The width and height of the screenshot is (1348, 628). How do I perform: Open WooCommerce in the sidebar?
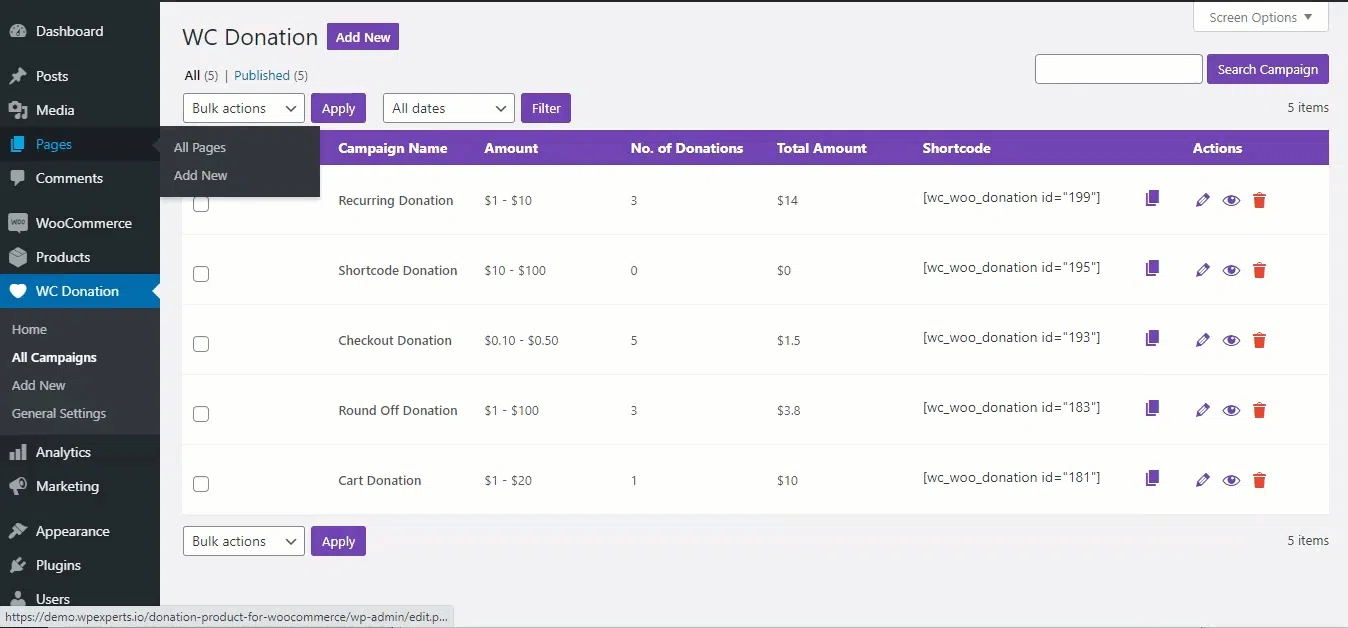[80, 223]
